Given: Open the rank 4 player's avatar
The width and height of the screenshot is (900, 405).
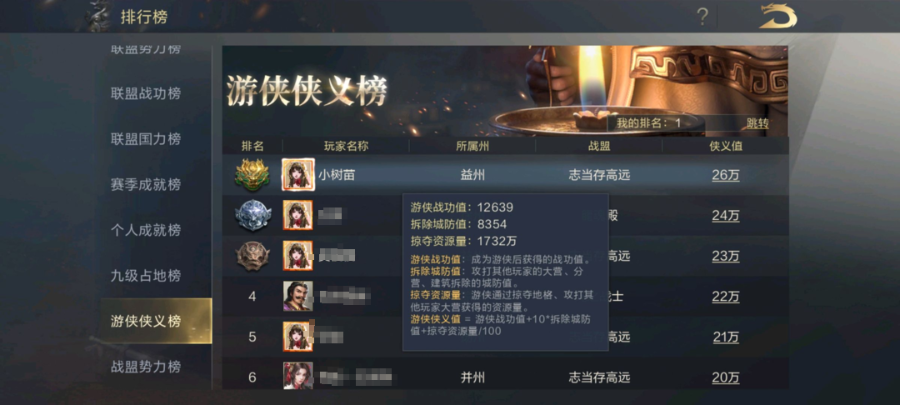Looking at the screenshot, I should click(x=298, y=297).
